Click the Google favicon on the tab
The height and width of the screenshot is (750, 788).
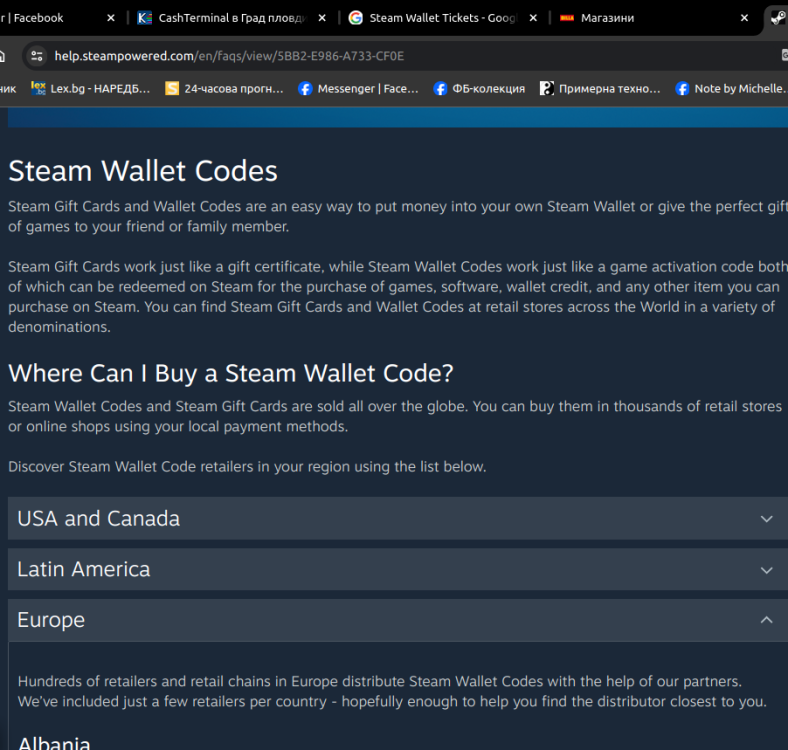[x=356, y=18]
